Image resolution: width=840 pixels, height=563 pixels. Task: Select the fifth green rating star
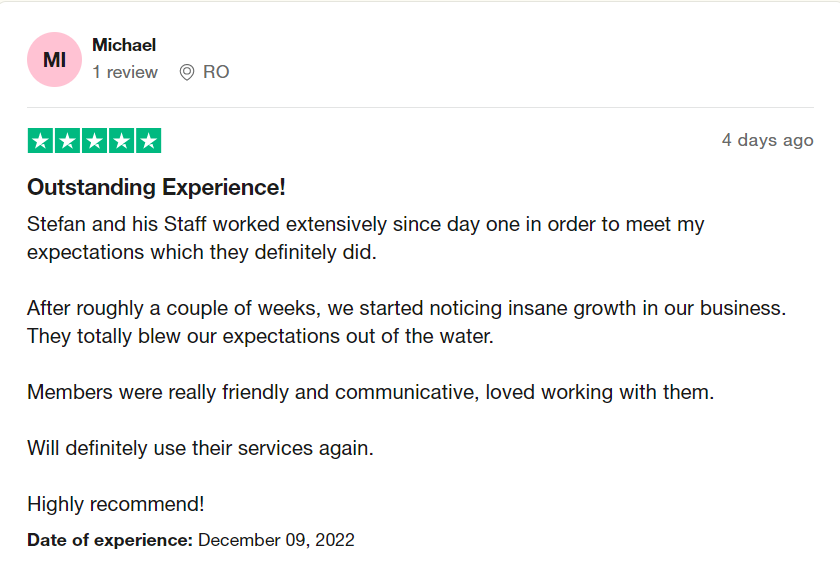148,141
